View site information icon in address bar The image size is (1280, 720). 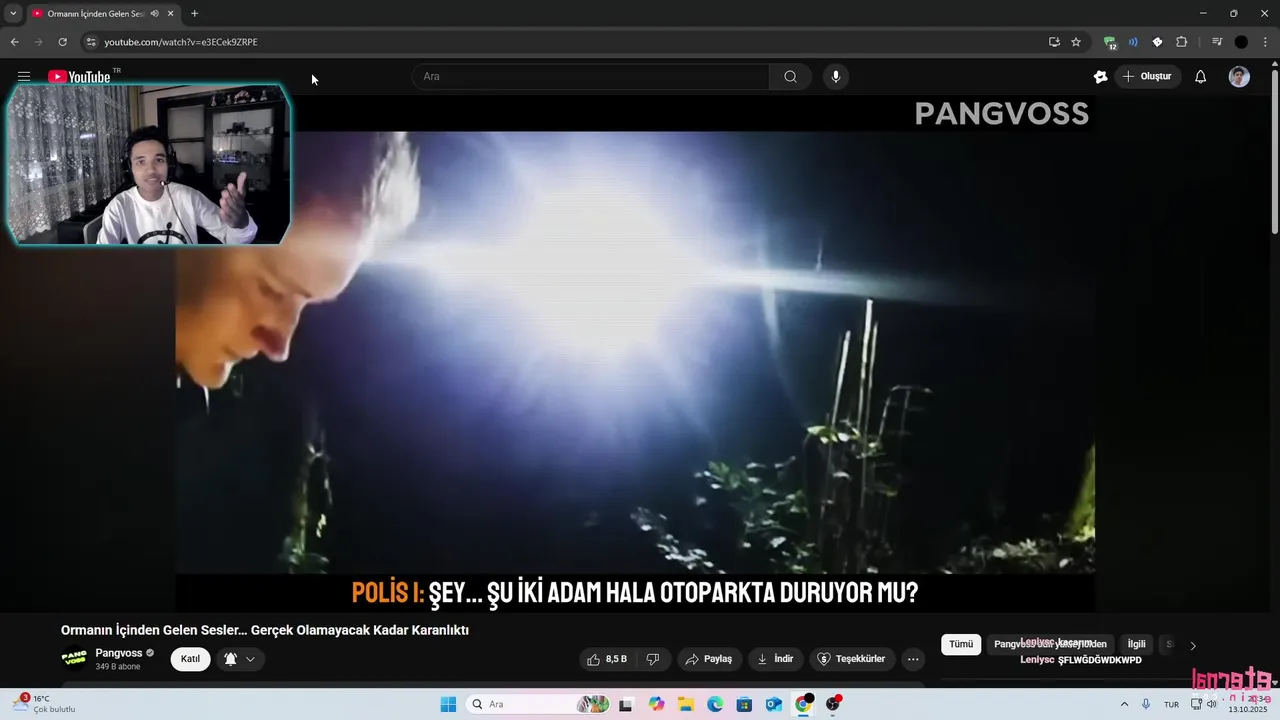click(x=90, y=42)
